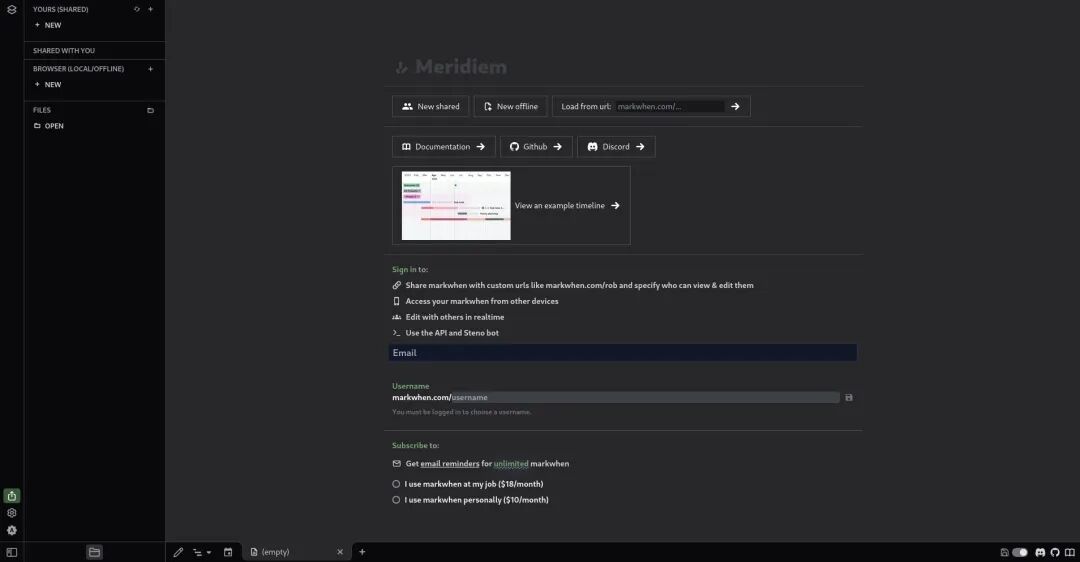Toggle the sidebar panel icon in bottom-left

point(12,552)
